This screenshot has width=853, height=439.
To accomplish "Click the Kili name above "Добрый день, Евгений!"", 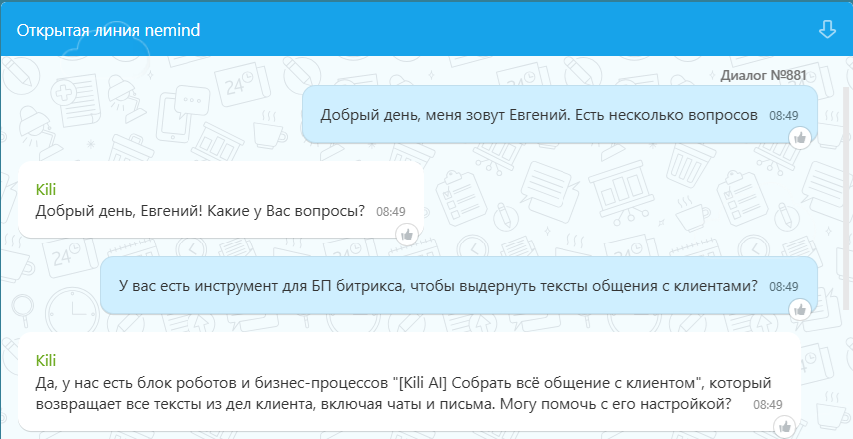I will [46, 190].
